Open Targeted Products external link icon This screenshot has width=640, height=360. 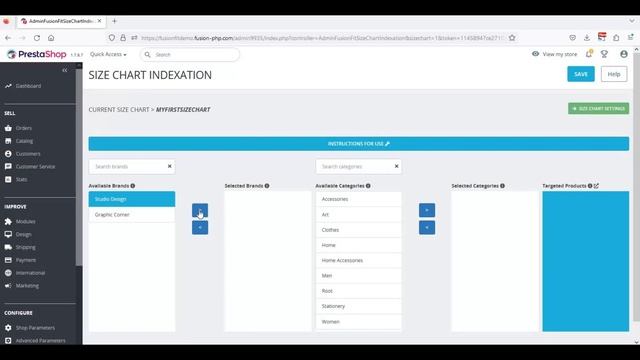(596, 186)
